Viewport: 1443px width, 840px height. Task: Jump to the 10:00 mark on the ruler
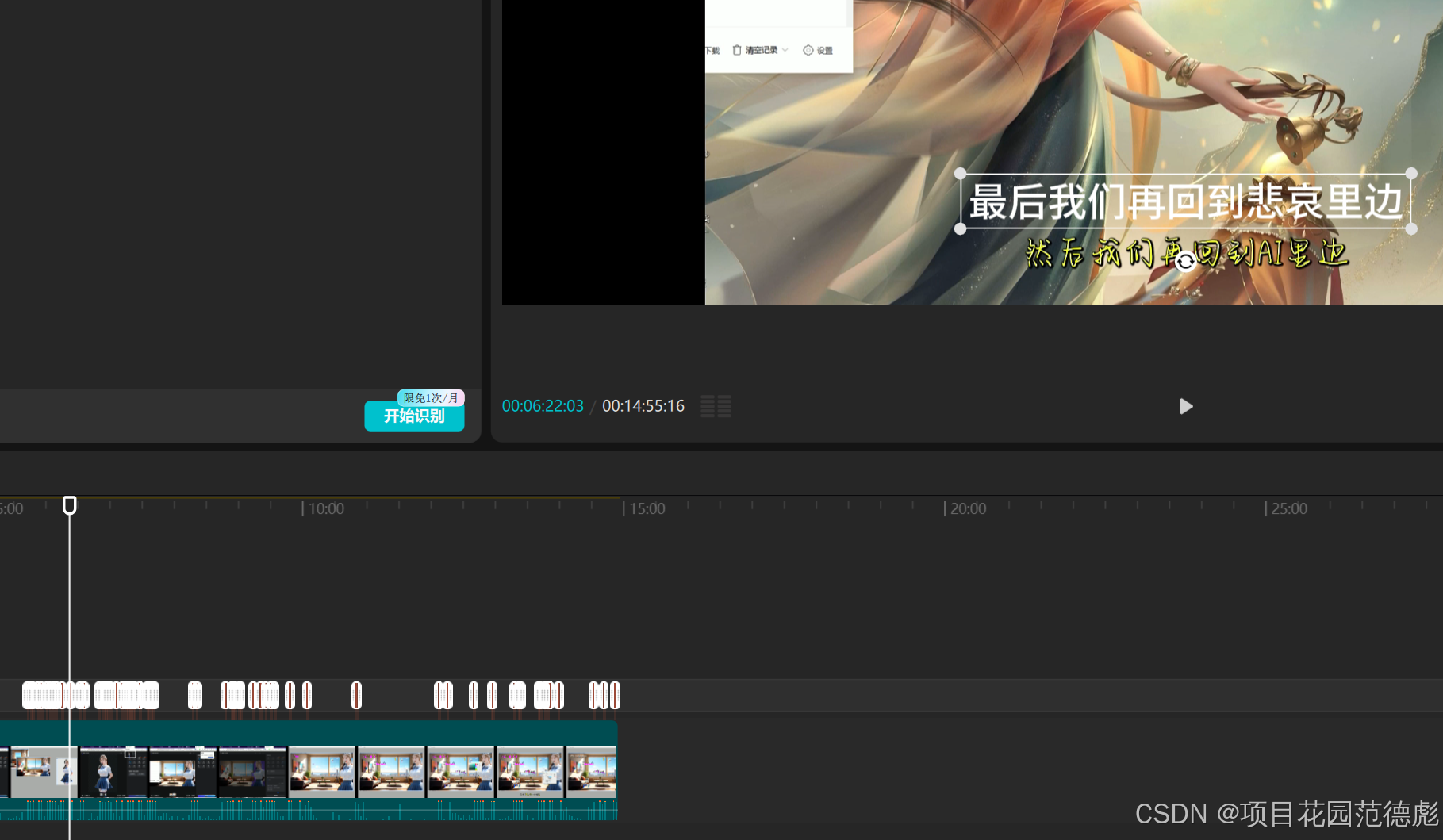pos(326,508)
